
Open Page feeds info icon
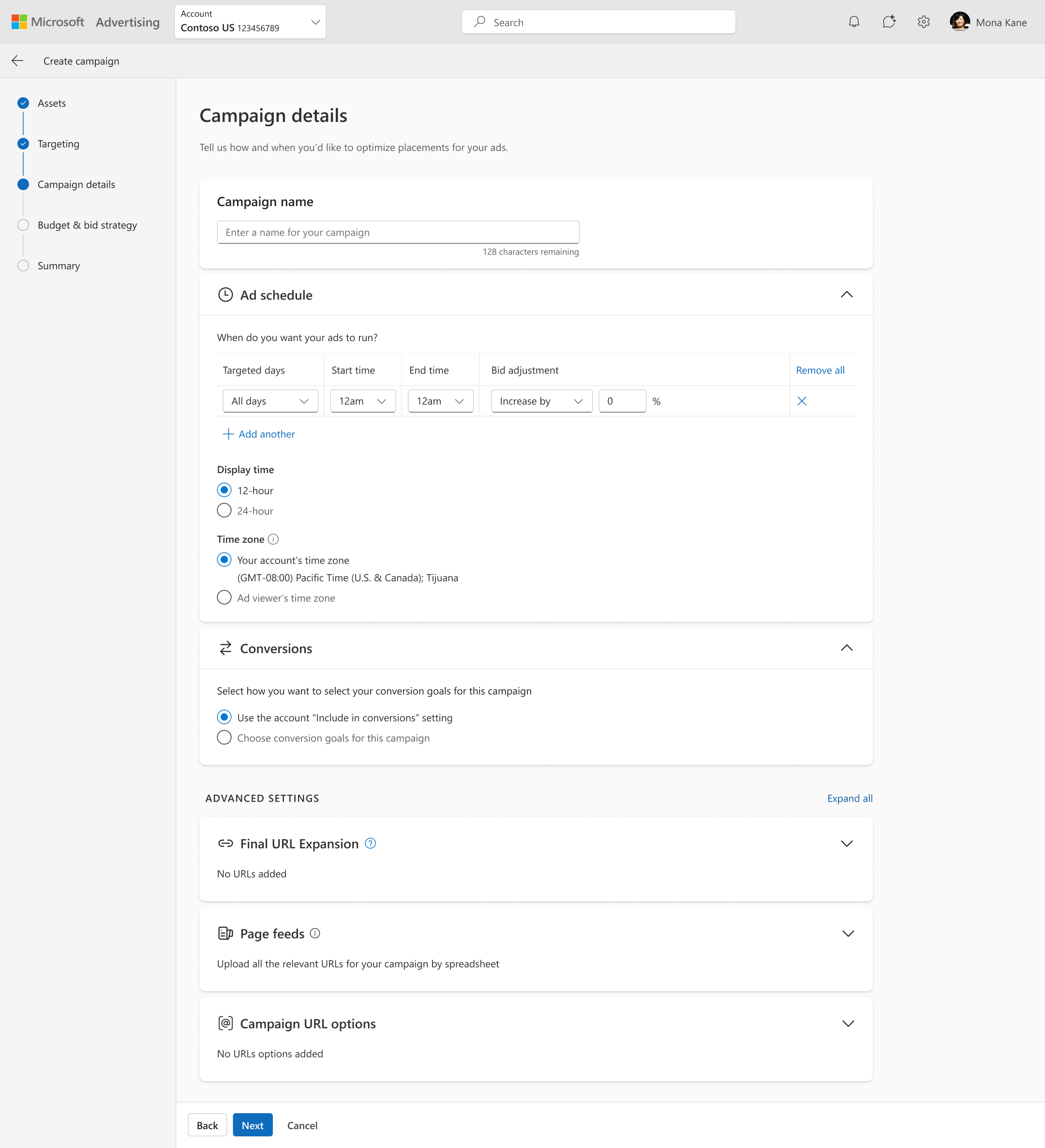(x=315, y=933)
